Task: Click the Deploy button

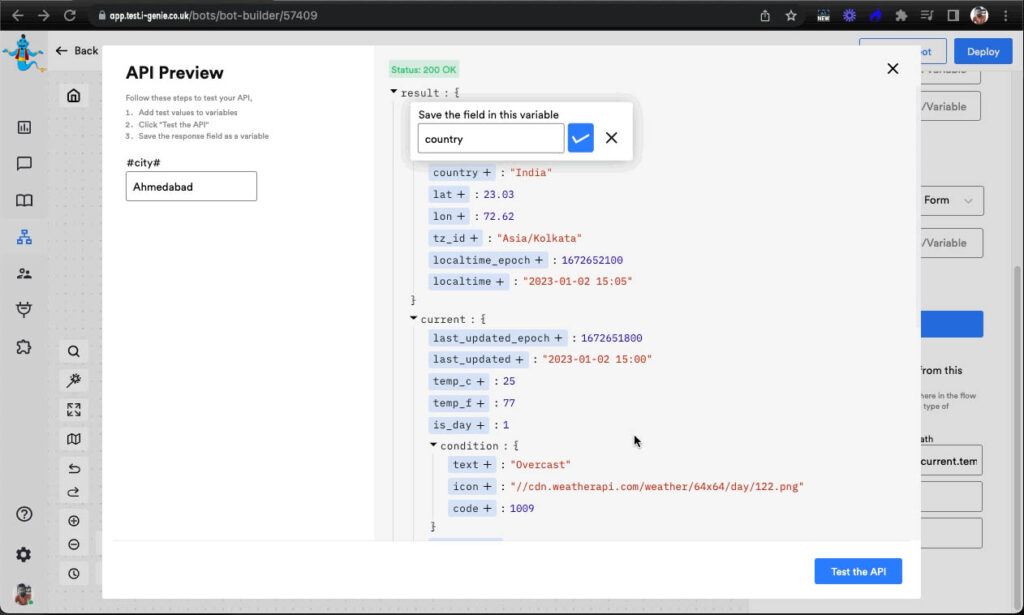Action: (982, 51)
